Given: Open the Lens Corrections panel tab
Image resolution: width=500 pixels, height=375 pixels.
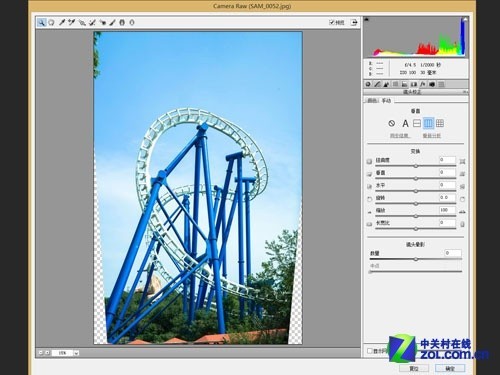Looking at the screenshot, I should 414,84.
